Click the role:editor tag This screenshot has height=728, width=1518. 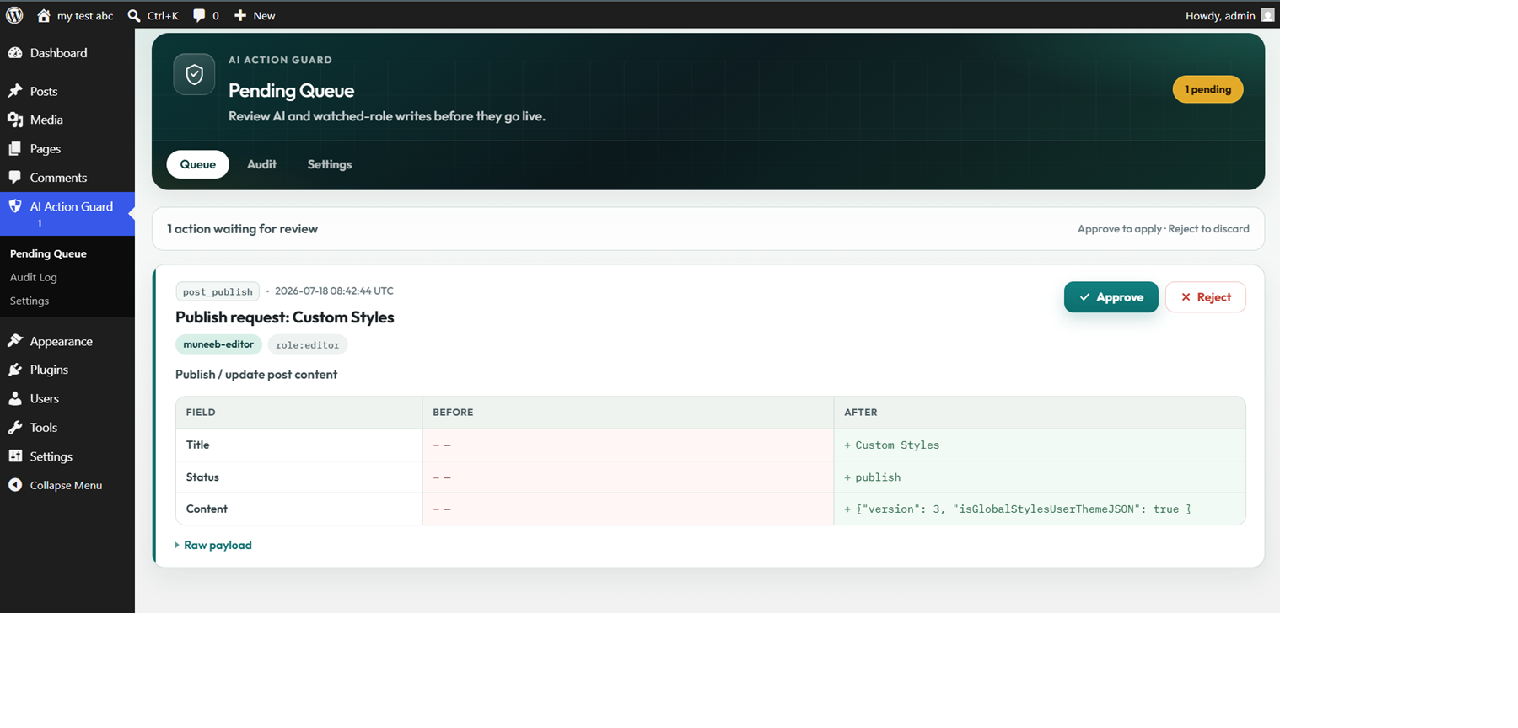tap(308, 344)
